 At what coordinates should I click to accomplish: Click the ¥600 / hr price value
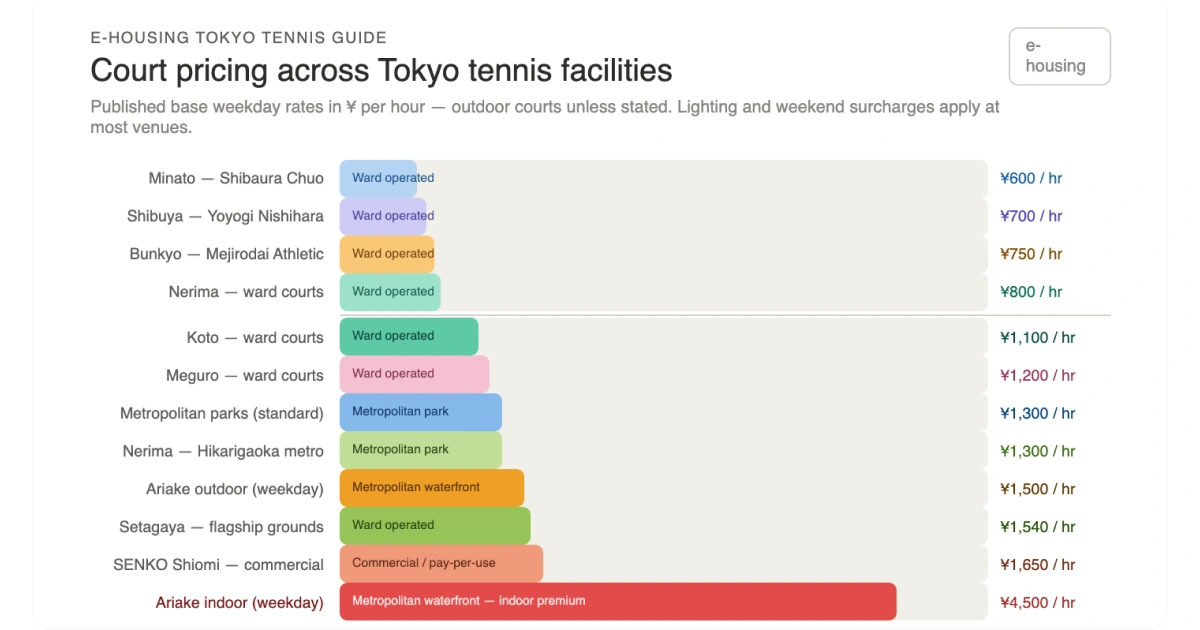pos(1031,178)
